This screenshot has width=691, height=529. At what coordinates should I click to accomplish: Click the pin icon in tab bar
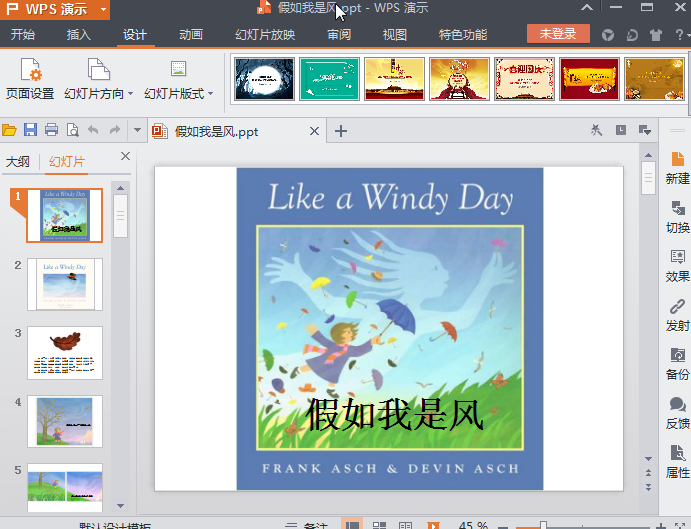pos(596,130)
